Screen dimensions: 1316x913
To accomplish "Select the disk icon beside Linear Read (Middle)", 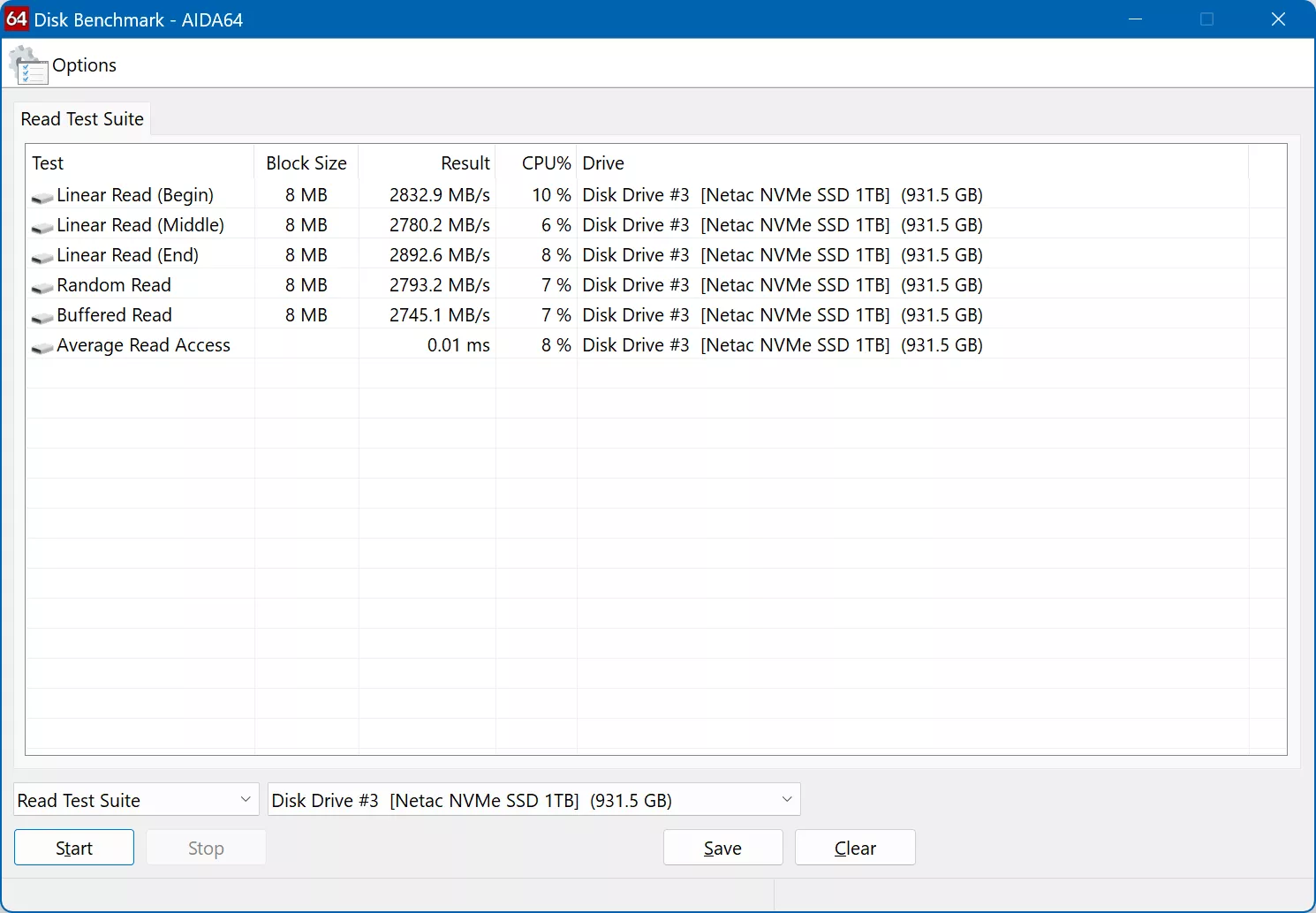I will point(42,227).
